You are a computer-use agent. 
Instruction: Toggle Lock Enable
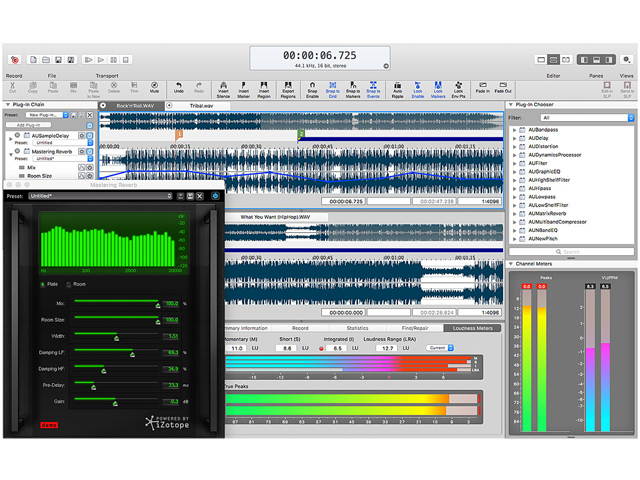click(x=418, y=90)
